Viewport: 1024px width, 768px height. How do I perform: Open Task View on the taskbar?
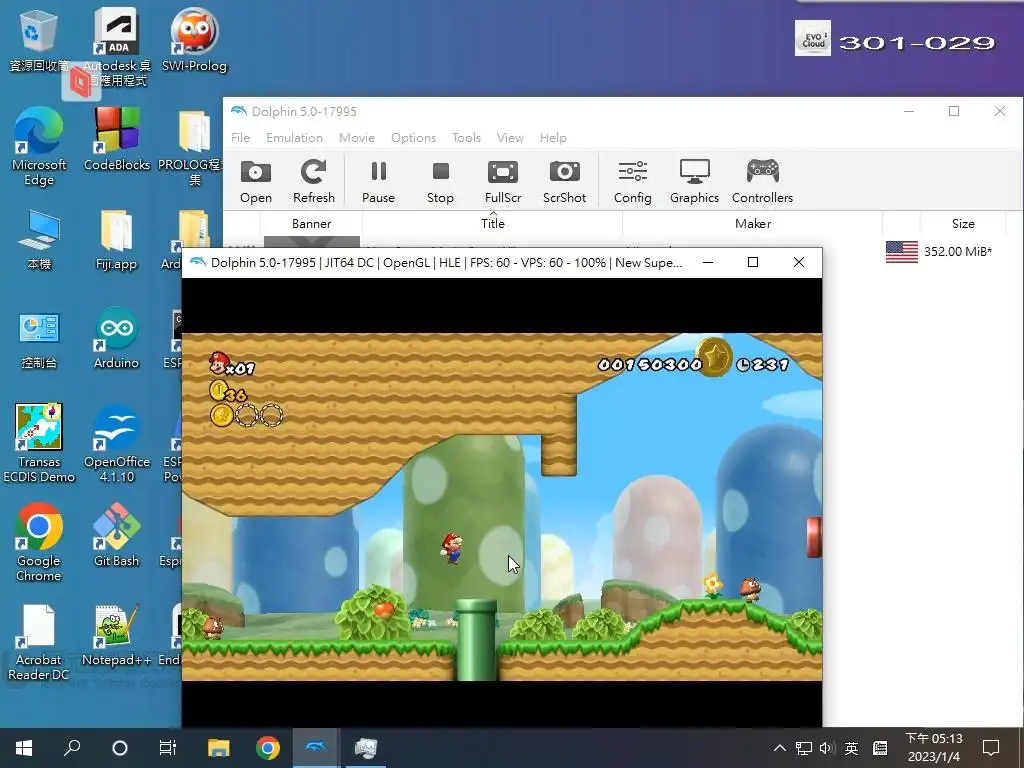pos(168,748)
